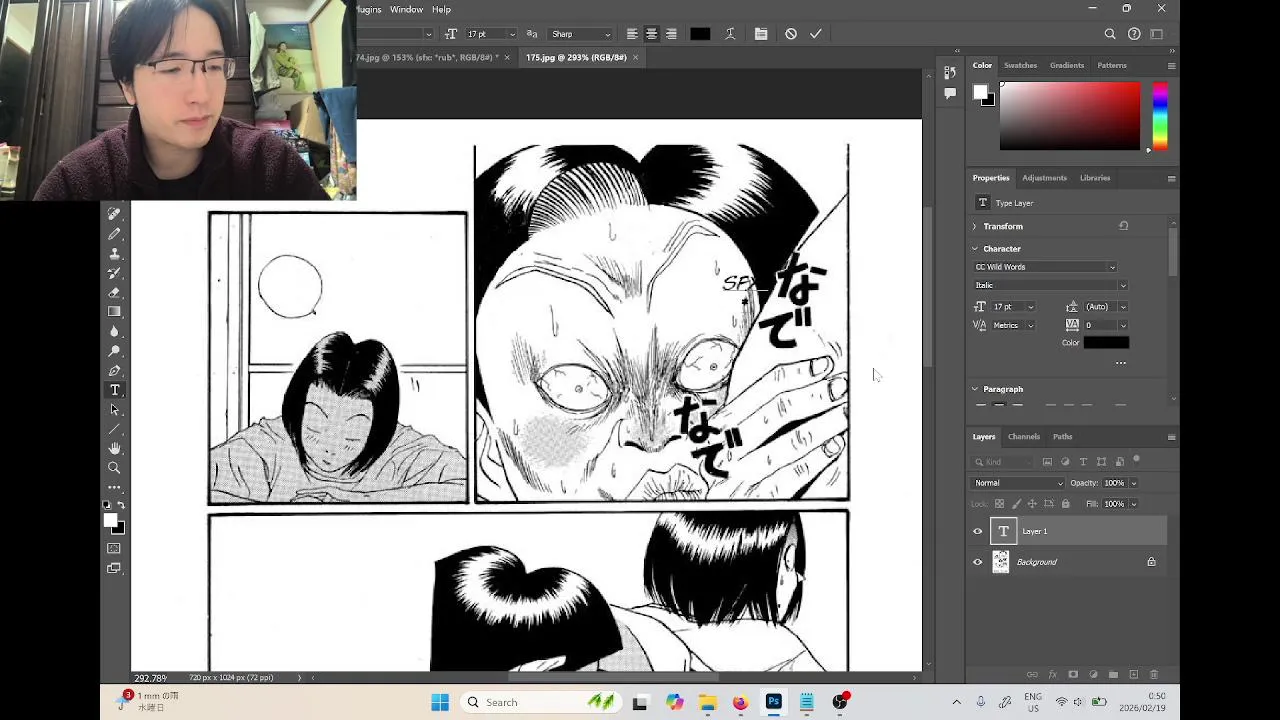
Task: Expand the Transform section
Action: click(x=975, y=227)
